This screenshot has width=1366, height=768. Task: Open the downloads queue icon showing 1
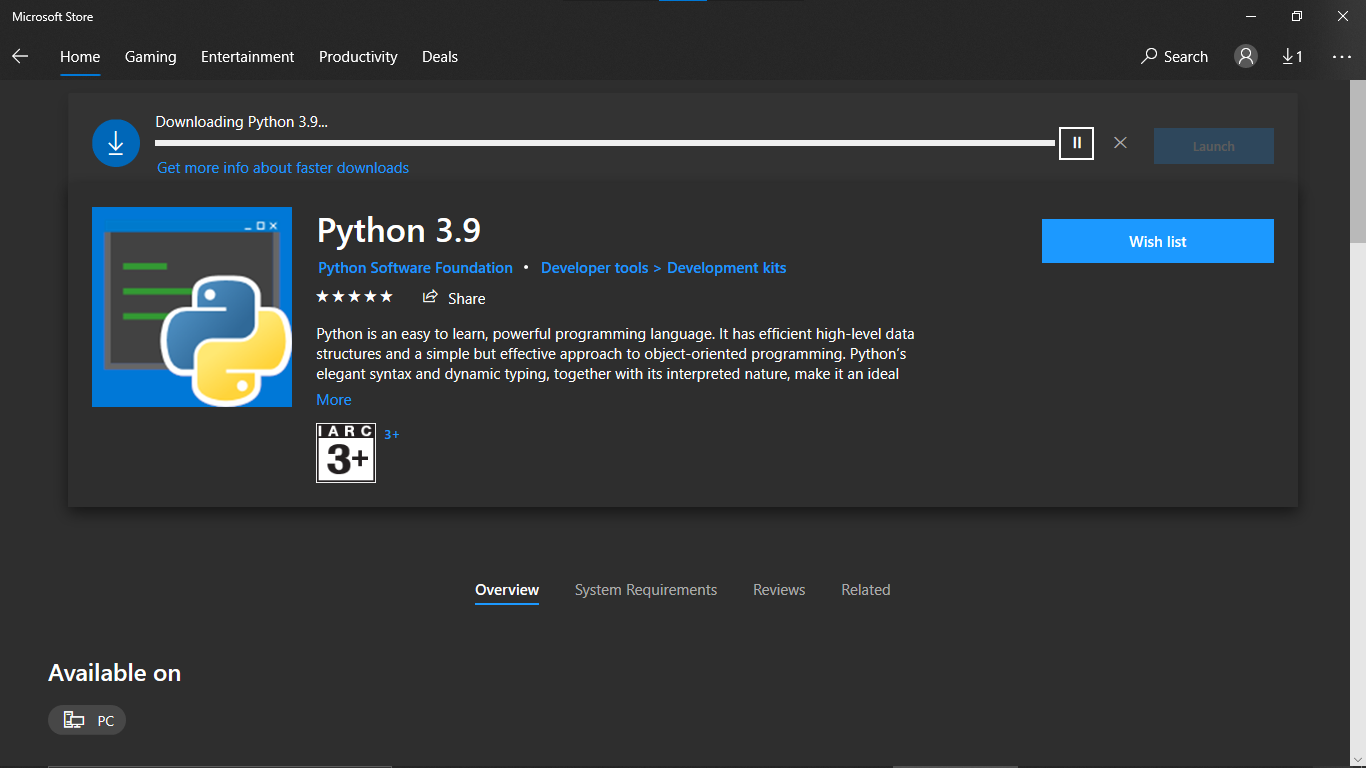point(1292,57)
